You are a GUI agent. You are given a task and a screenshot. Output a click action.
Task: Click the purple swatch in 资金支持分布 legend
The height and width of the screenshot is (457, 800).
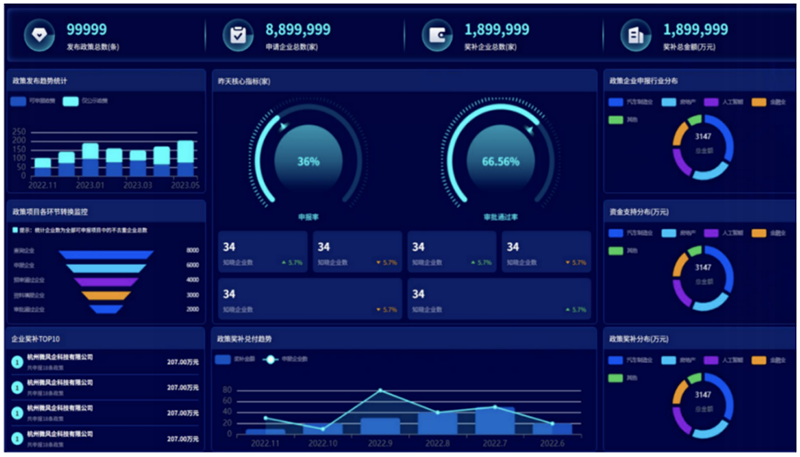[x=711, y=233]
